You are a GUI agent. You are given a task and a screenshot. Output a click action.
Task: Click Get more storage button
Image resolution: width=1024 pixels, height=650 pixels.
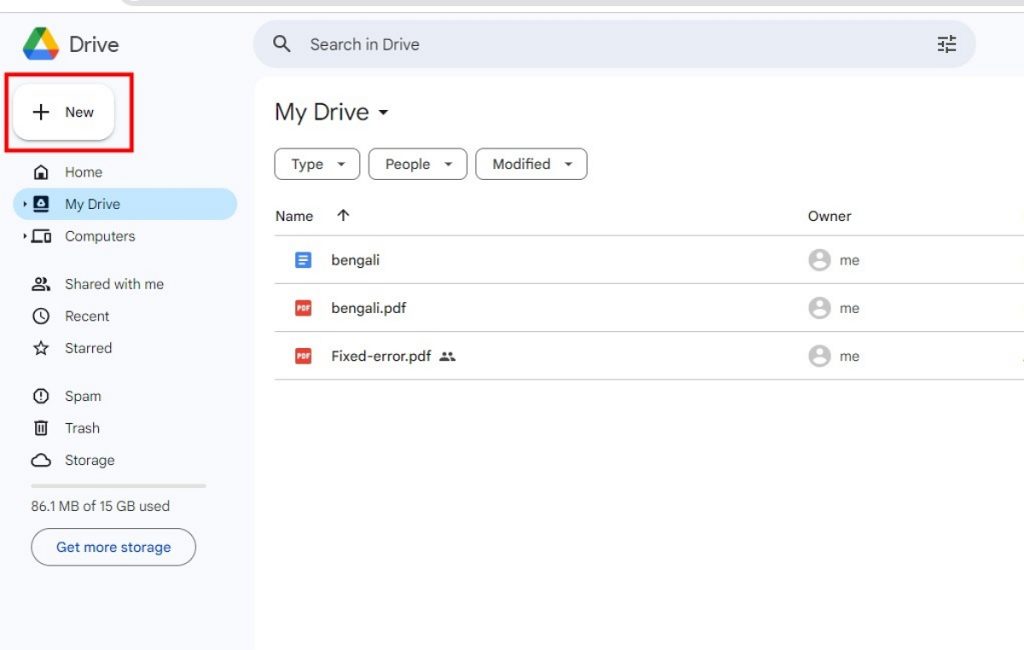pos(113,547)
